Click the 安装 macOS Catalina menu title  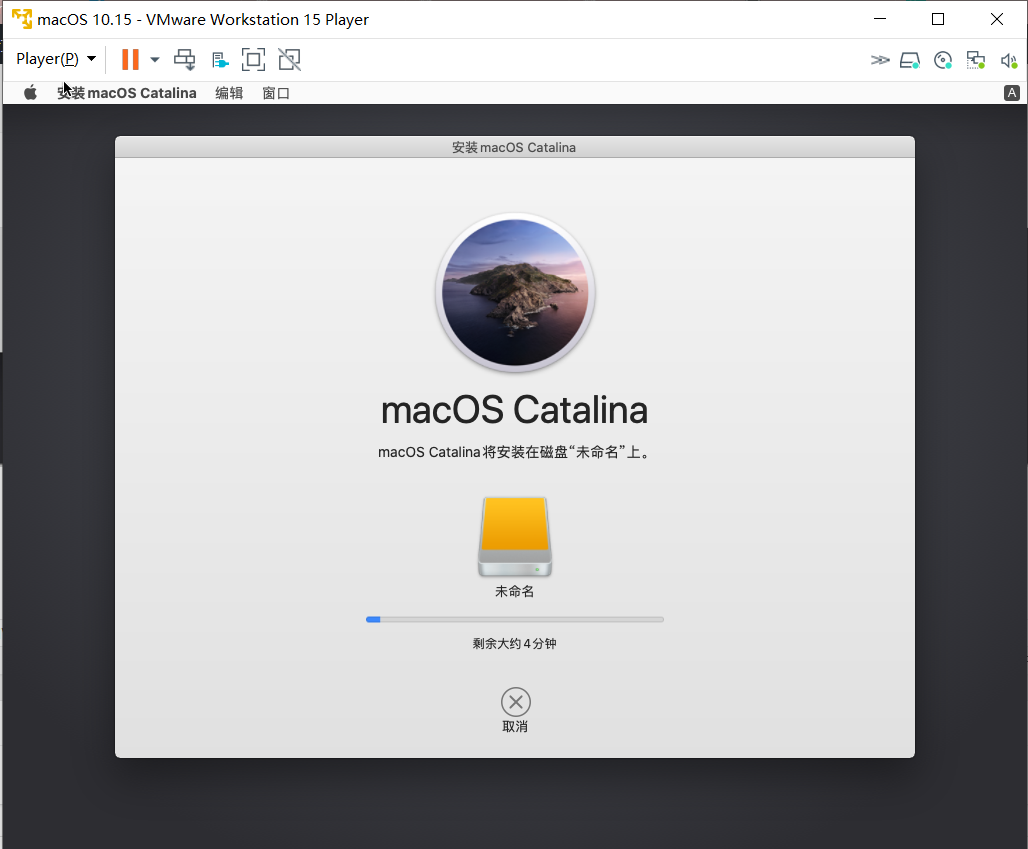pos(127,92)
